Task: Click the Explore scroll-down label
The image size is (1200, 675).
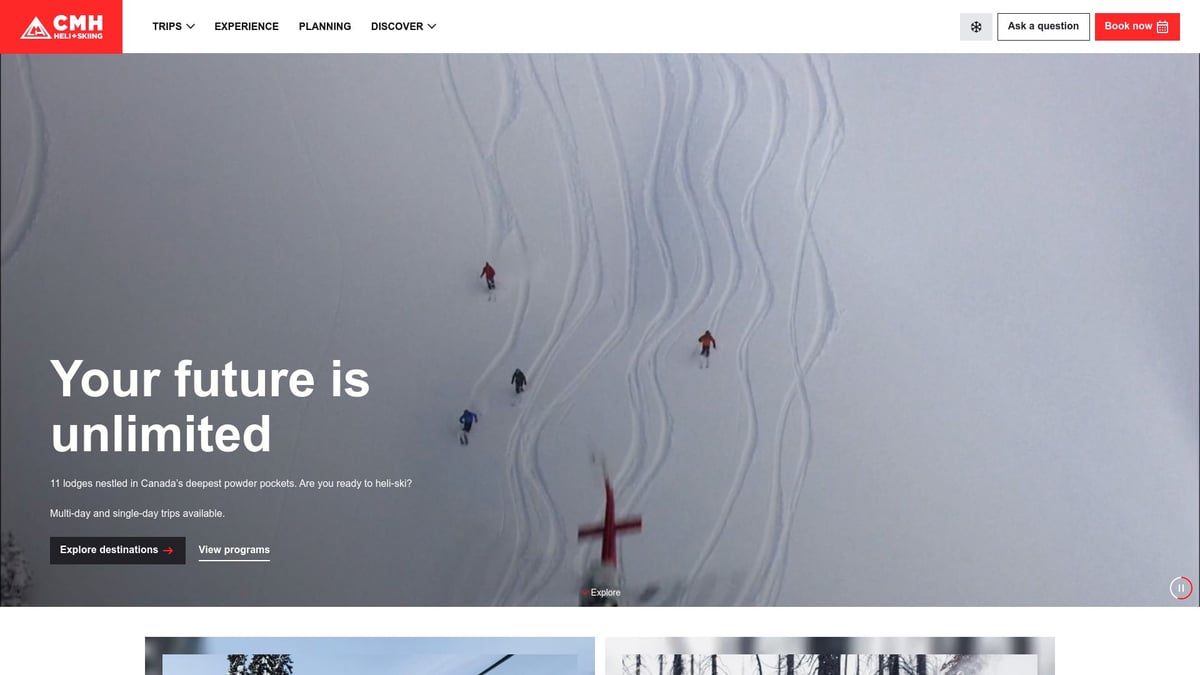Action: pos(605,593)
